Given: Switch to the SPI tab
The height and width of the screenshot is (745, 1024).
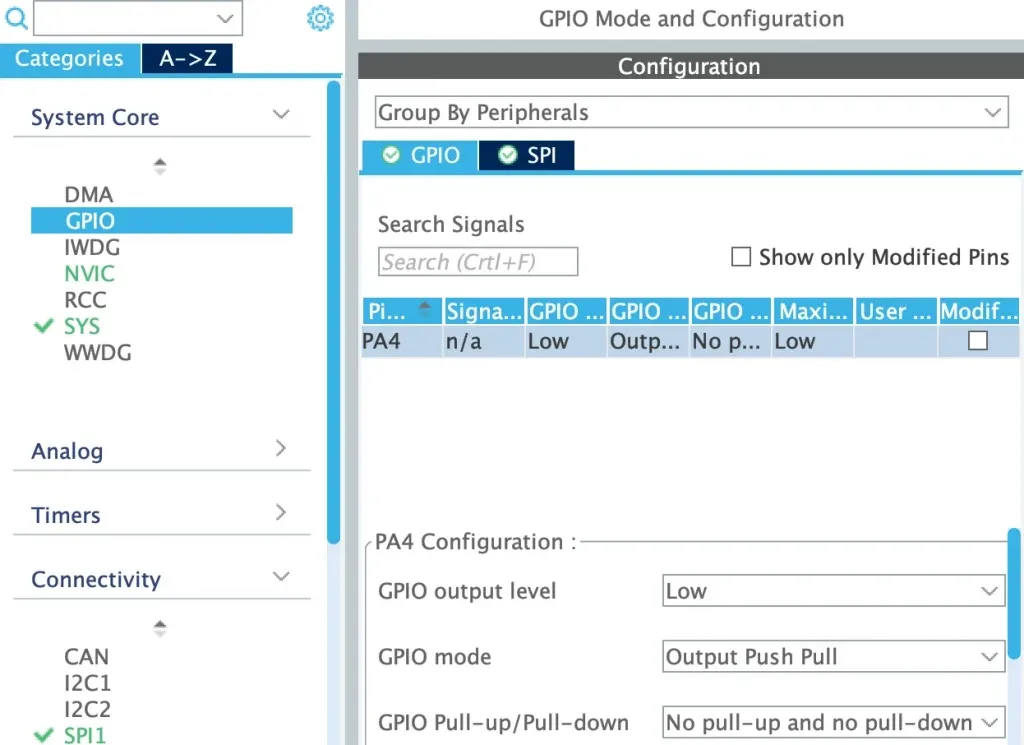Looking at the screenshot, I should tap(527, 155).
